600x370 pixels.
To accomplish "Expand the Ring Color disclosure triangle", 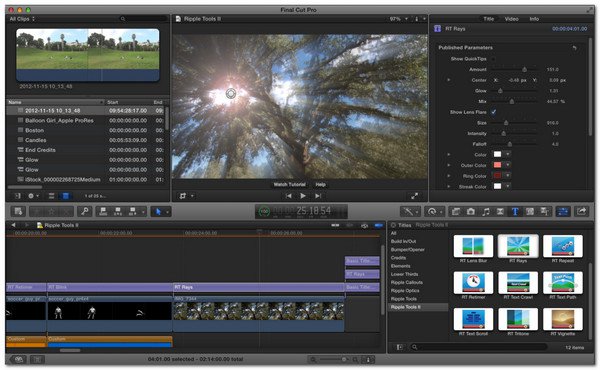I will [x=449, y=176].
